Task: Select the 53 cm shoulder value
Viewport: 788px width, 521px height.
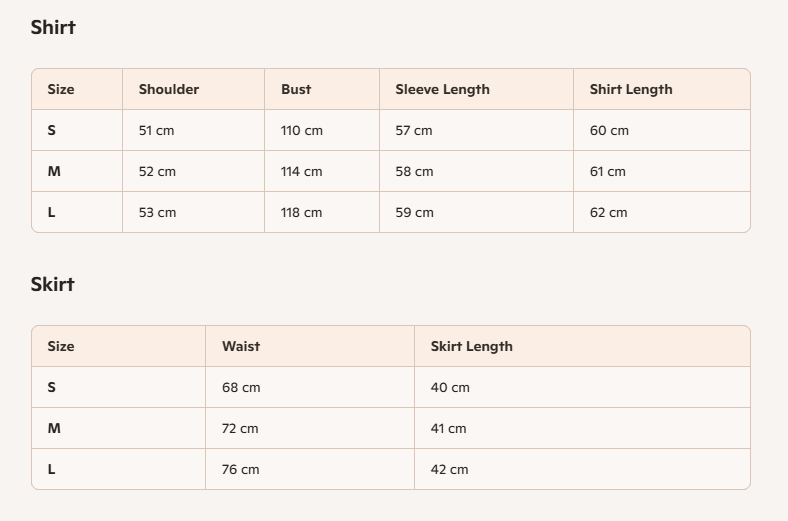Action: point(157,213)
